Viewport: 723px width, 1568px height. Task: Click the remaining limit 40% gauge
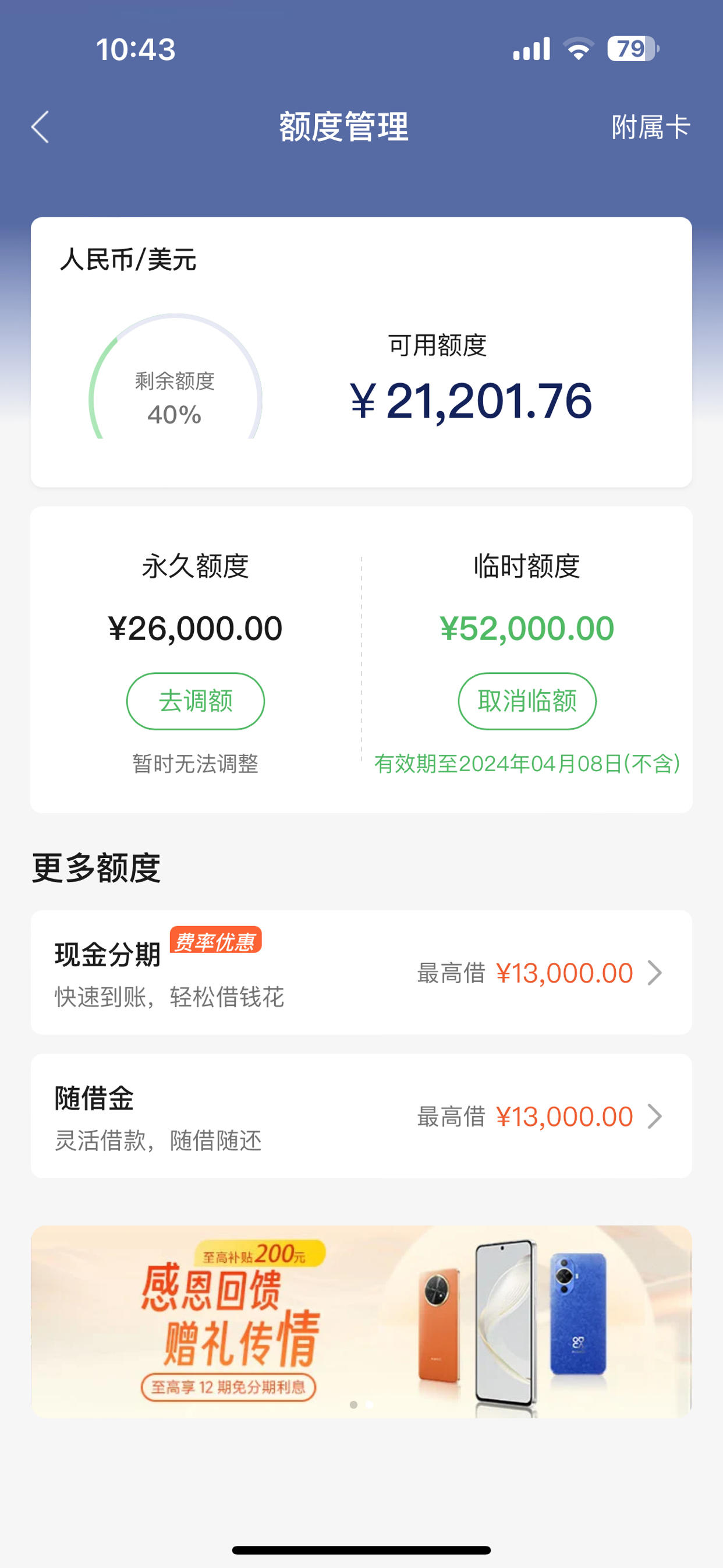coord(175,376)
